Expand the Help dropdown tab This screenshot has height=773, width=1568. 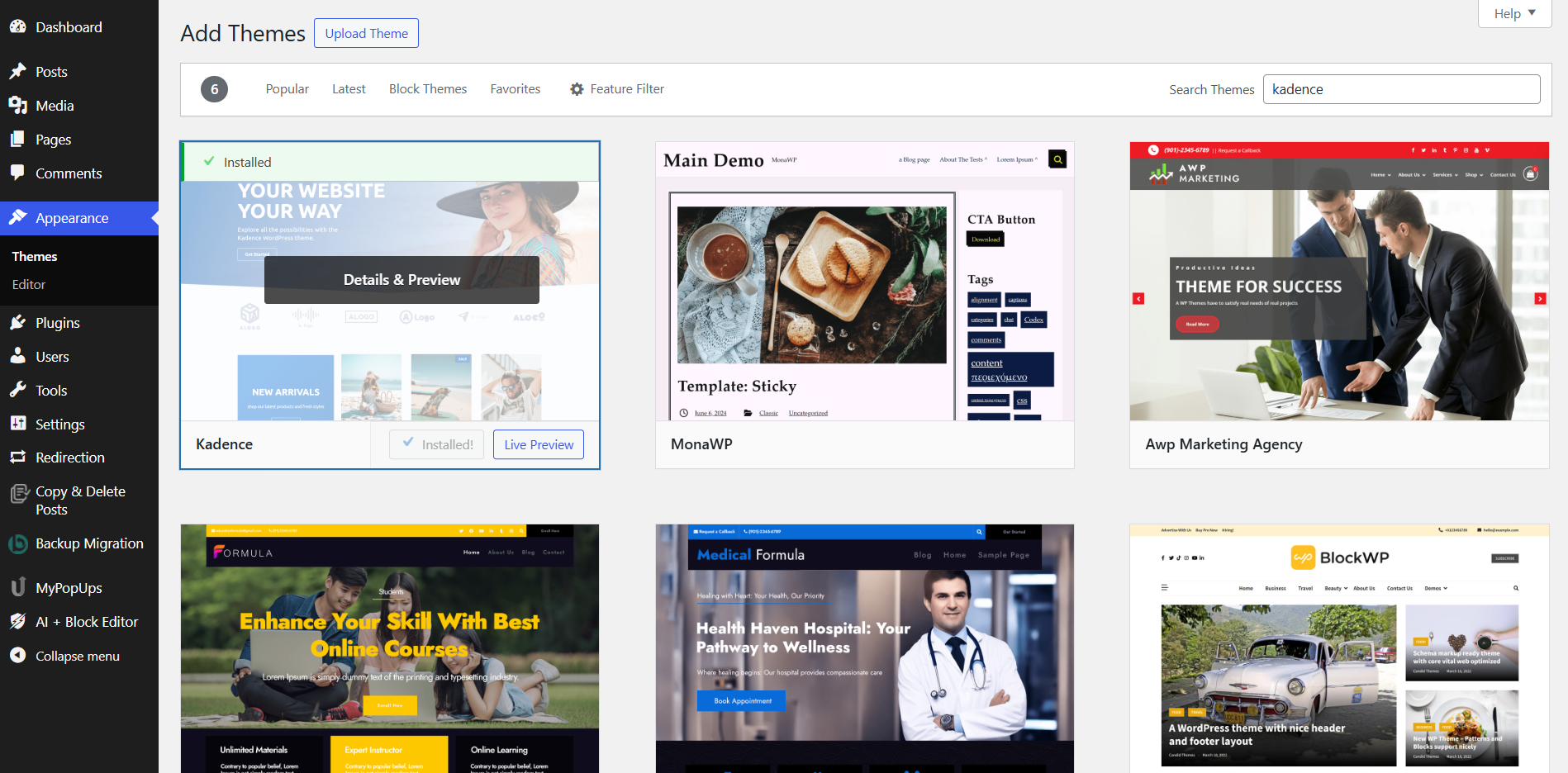[x=1513, y=13]
